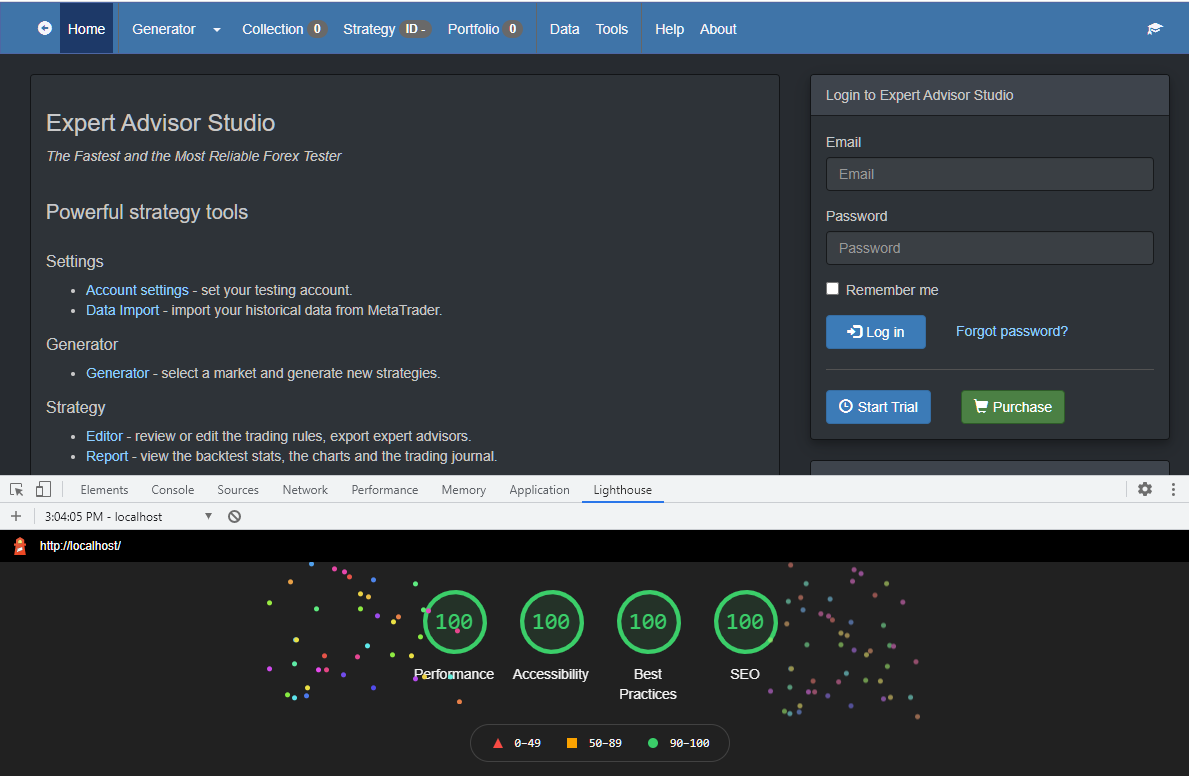Click the Start Trial button

(x=878, y=407)
